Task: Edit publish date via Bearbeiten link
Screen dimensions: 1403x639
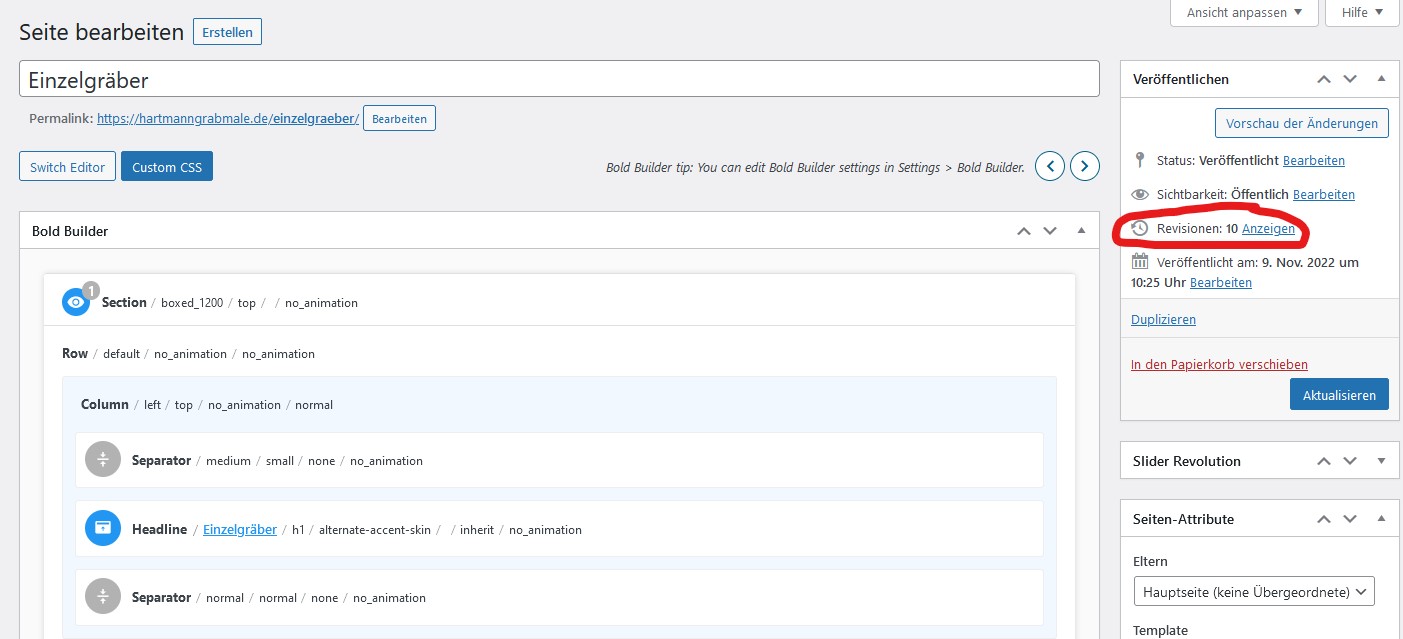Action: [x=1221, y=282]
